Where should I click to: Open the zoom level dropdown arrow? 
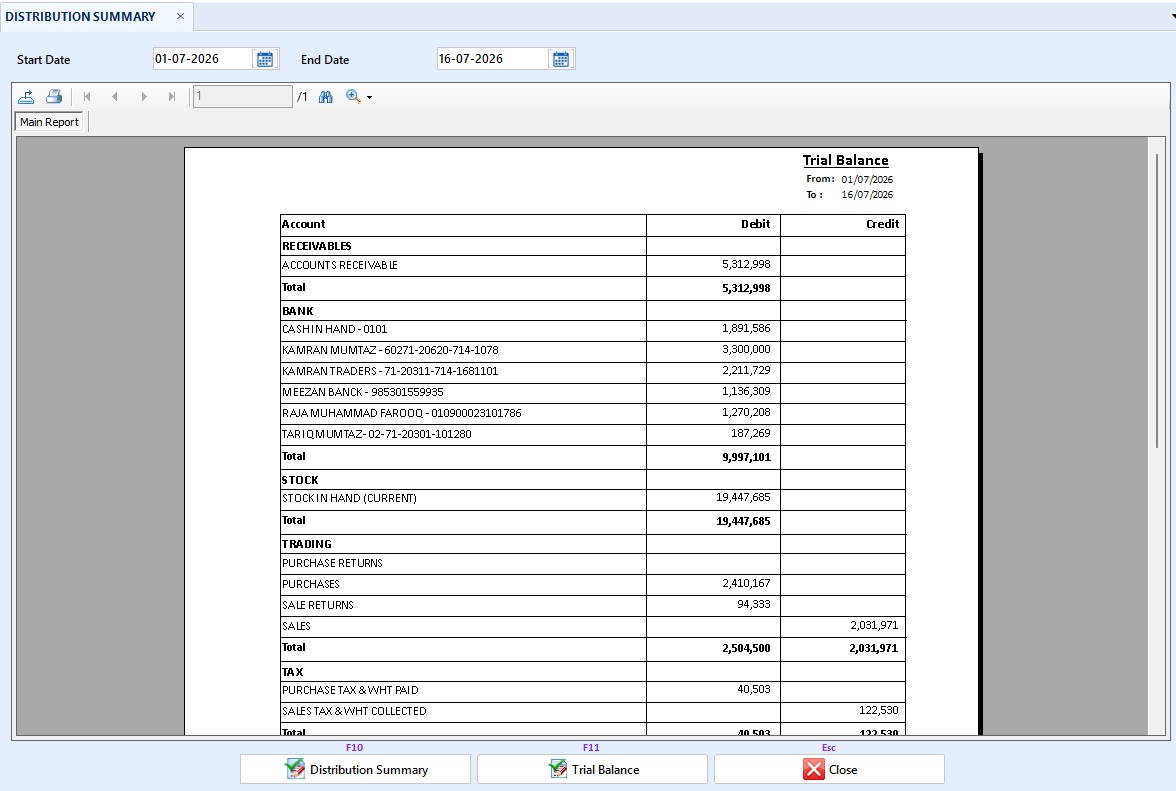(369, 97)
